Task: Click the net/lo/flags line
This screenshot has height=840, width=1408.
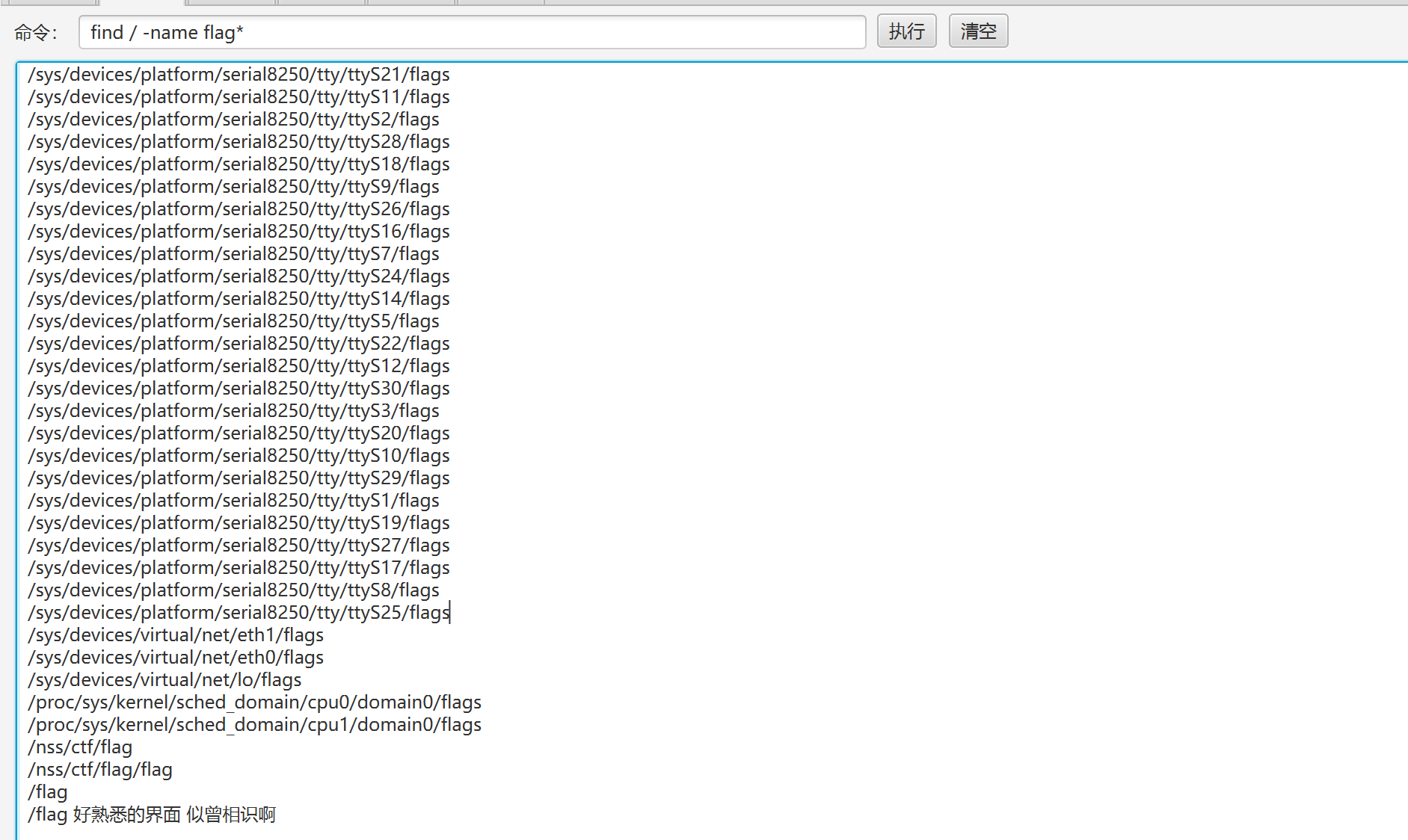Action: tap(165, 680)
